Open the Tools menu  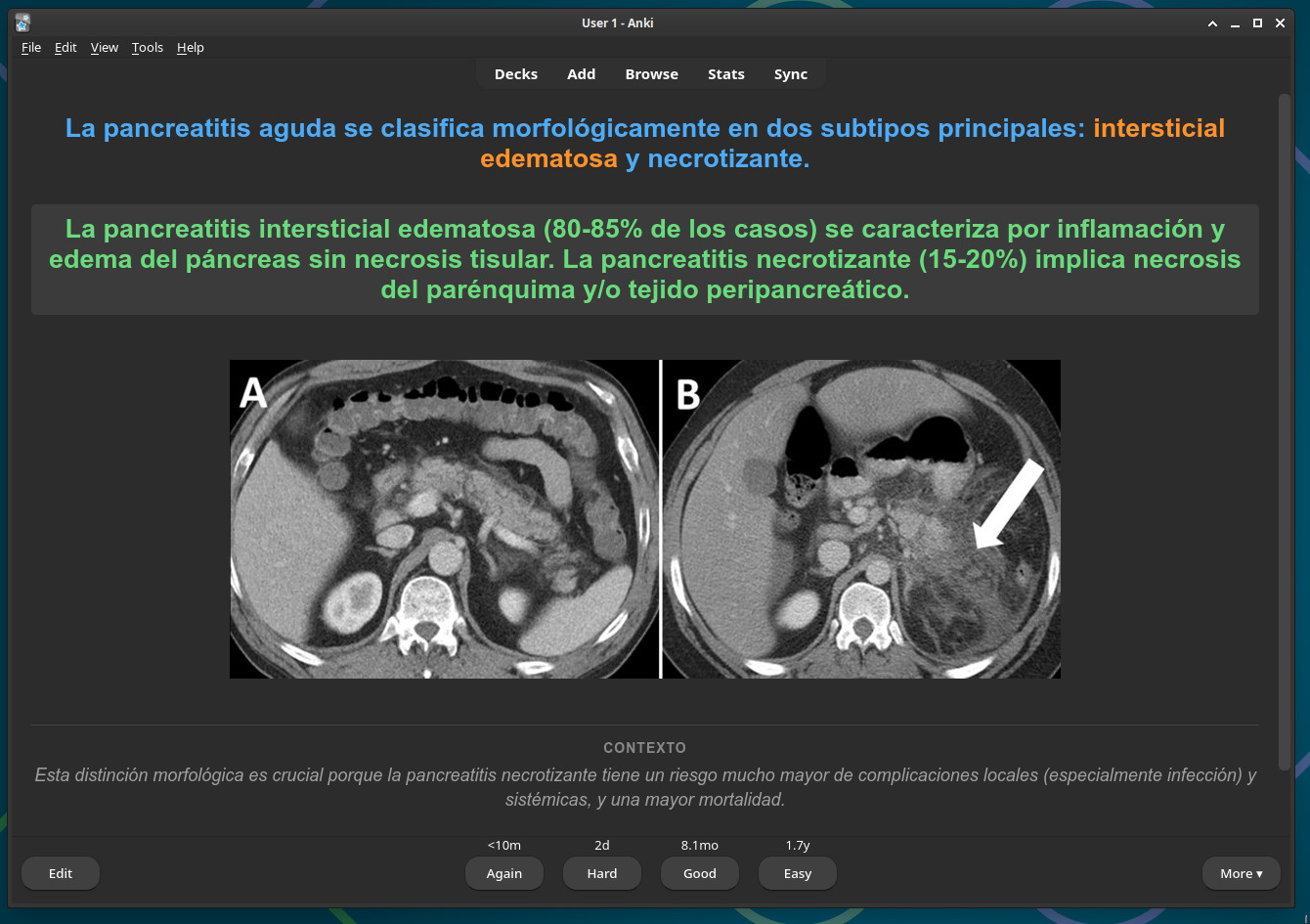pyautogui.click(x=148, y=47)
